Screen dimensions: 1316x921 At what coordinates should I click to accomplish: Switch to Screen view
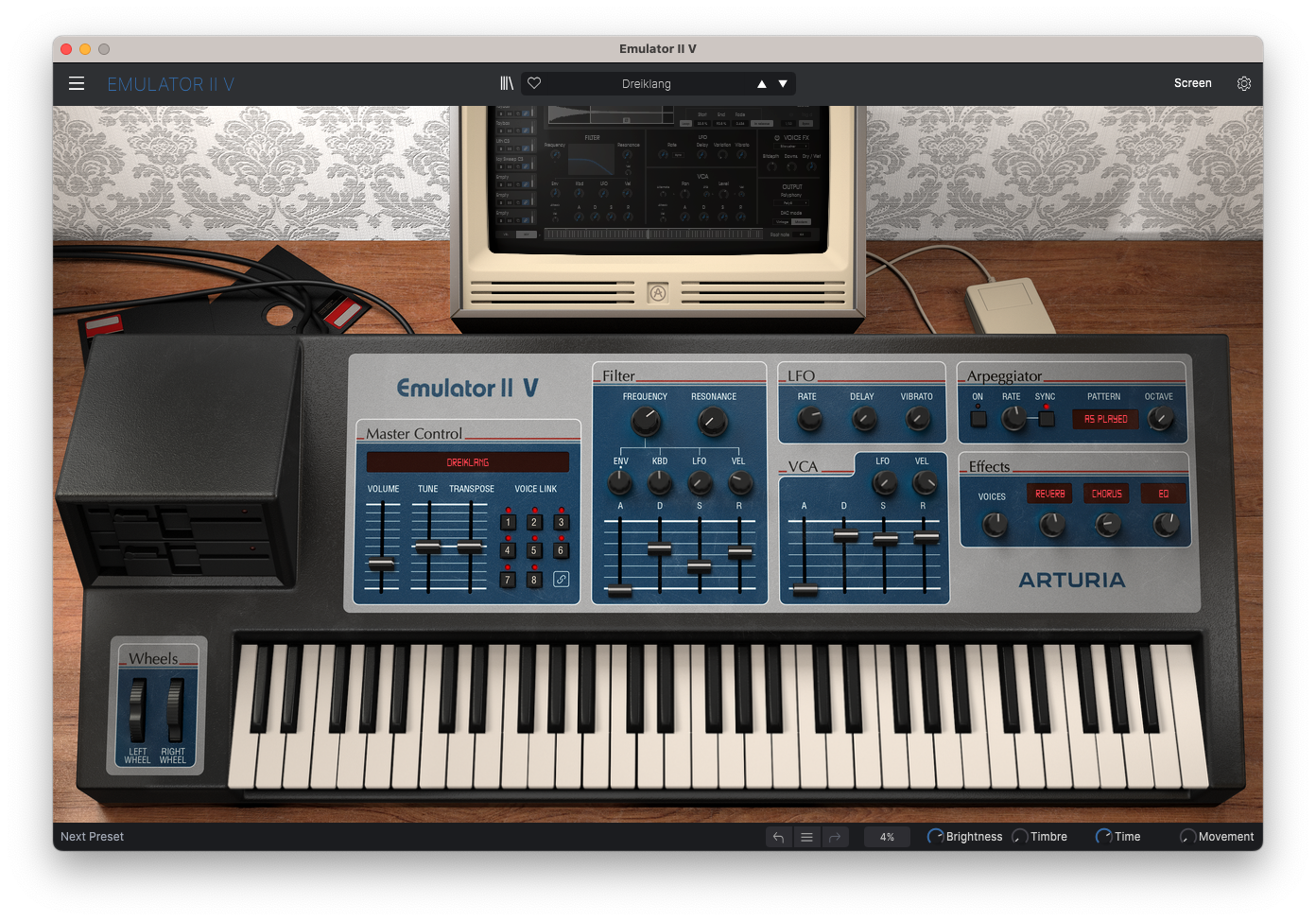point(1192,83)
